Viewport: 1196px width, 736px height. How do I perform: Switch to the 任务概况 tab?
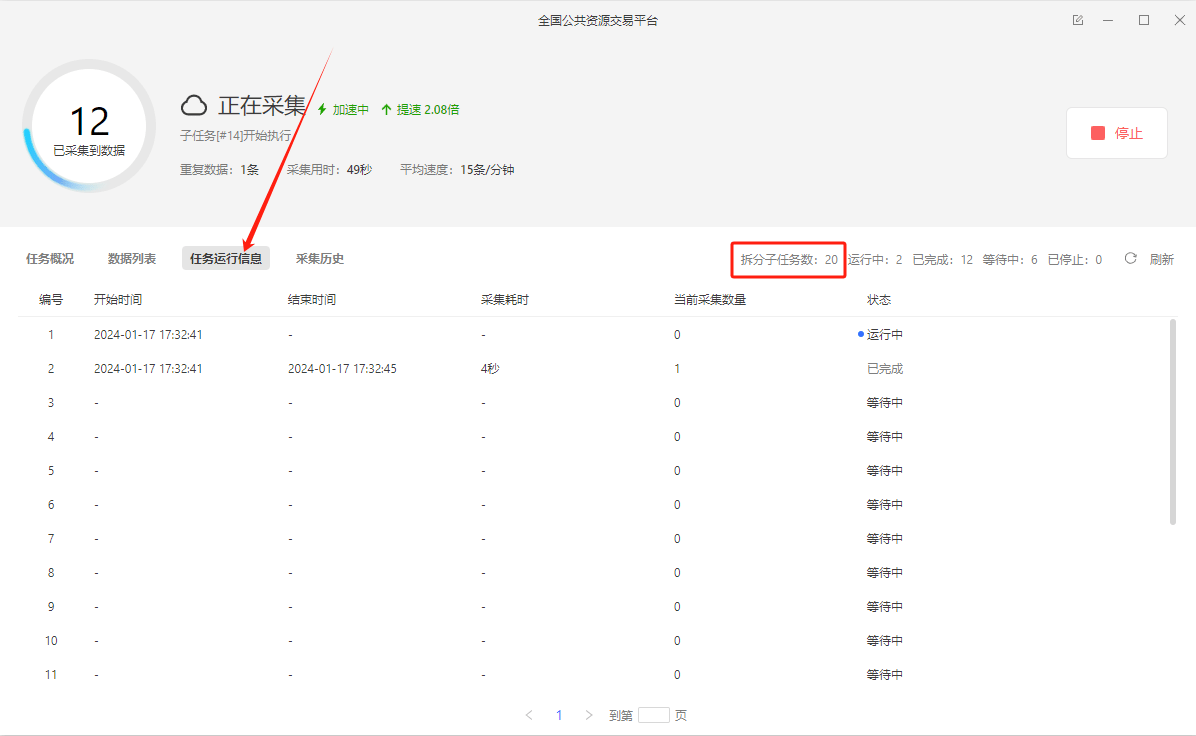[x=50, y=259]
